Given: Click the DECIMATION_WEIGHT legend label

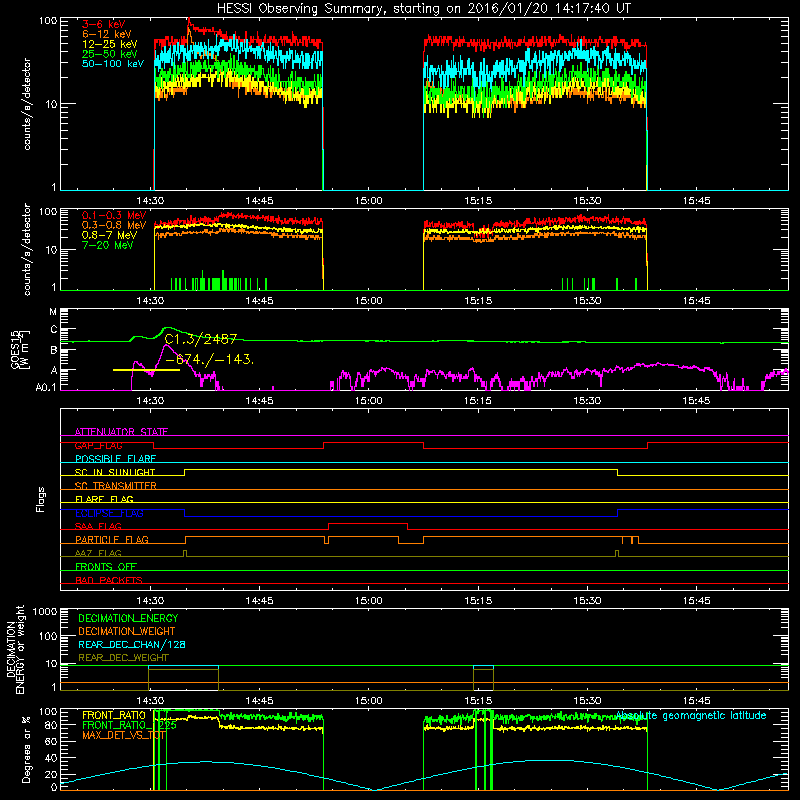Looking at the screenshot, I should 127,631.
